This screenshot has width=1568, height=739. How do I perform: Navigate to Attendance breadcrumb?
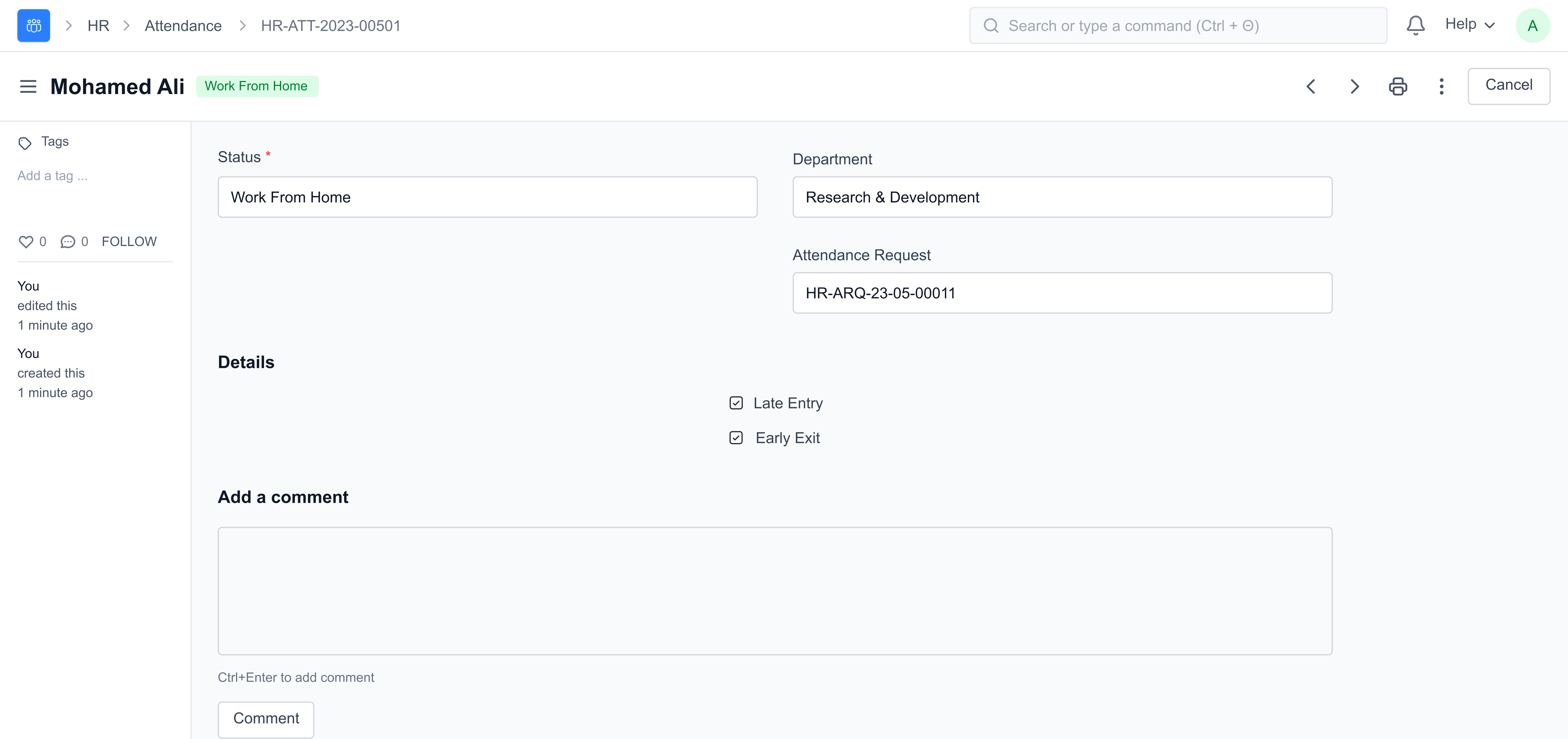click(183, 26)
